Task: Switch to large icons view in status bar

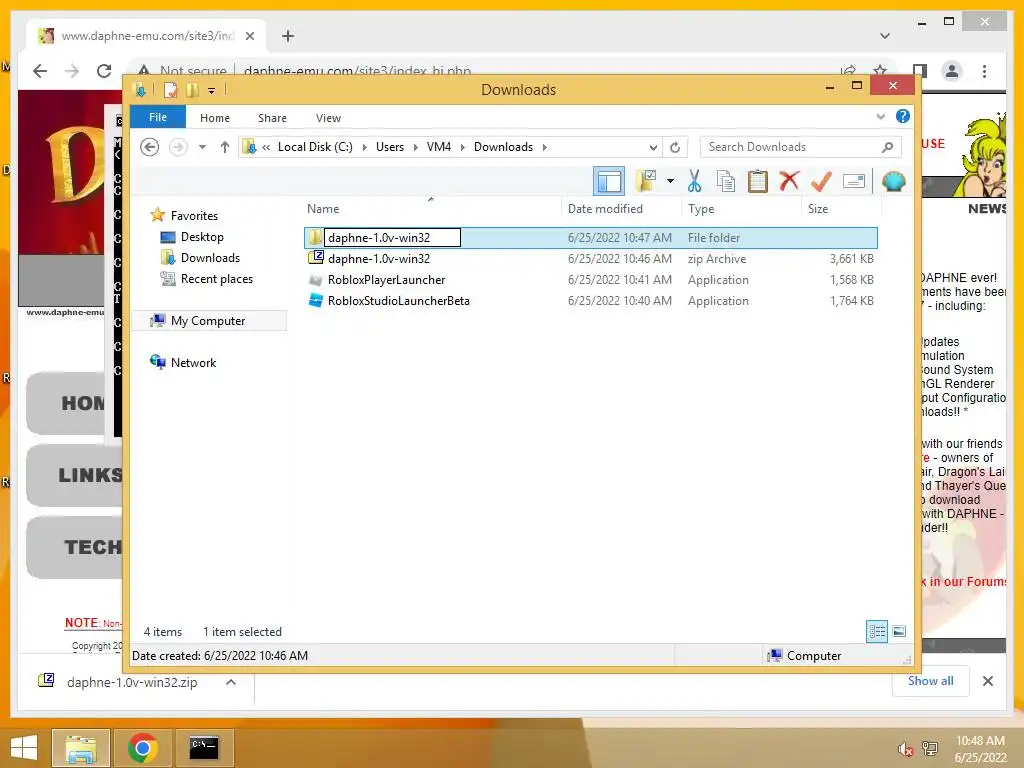Action: pos(899,631)
